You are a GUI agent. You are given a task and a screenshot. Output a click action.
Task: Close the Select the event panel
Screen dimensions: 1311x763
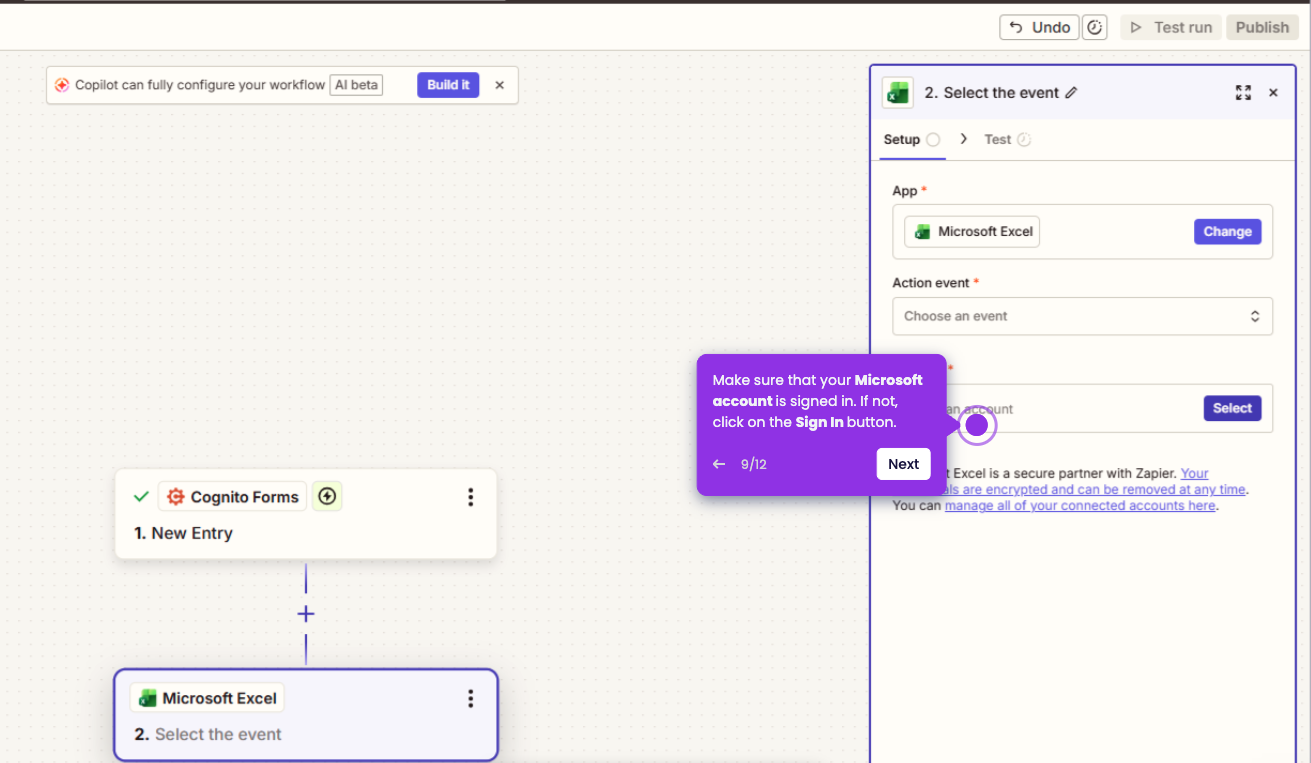pos(1273,92)
